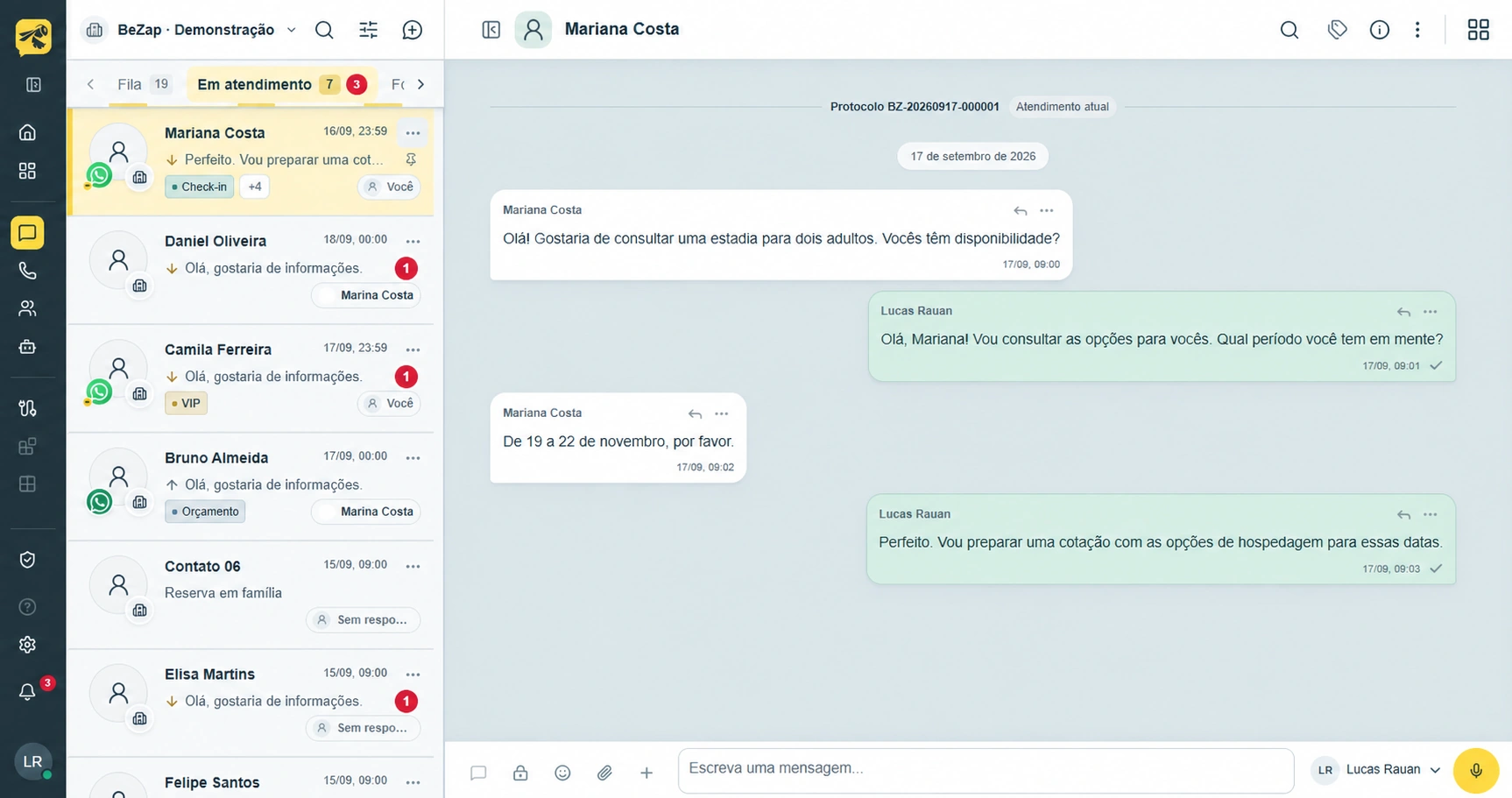Open conversation filters slider icon
The image size is (1512, 798).
point(368,30)
